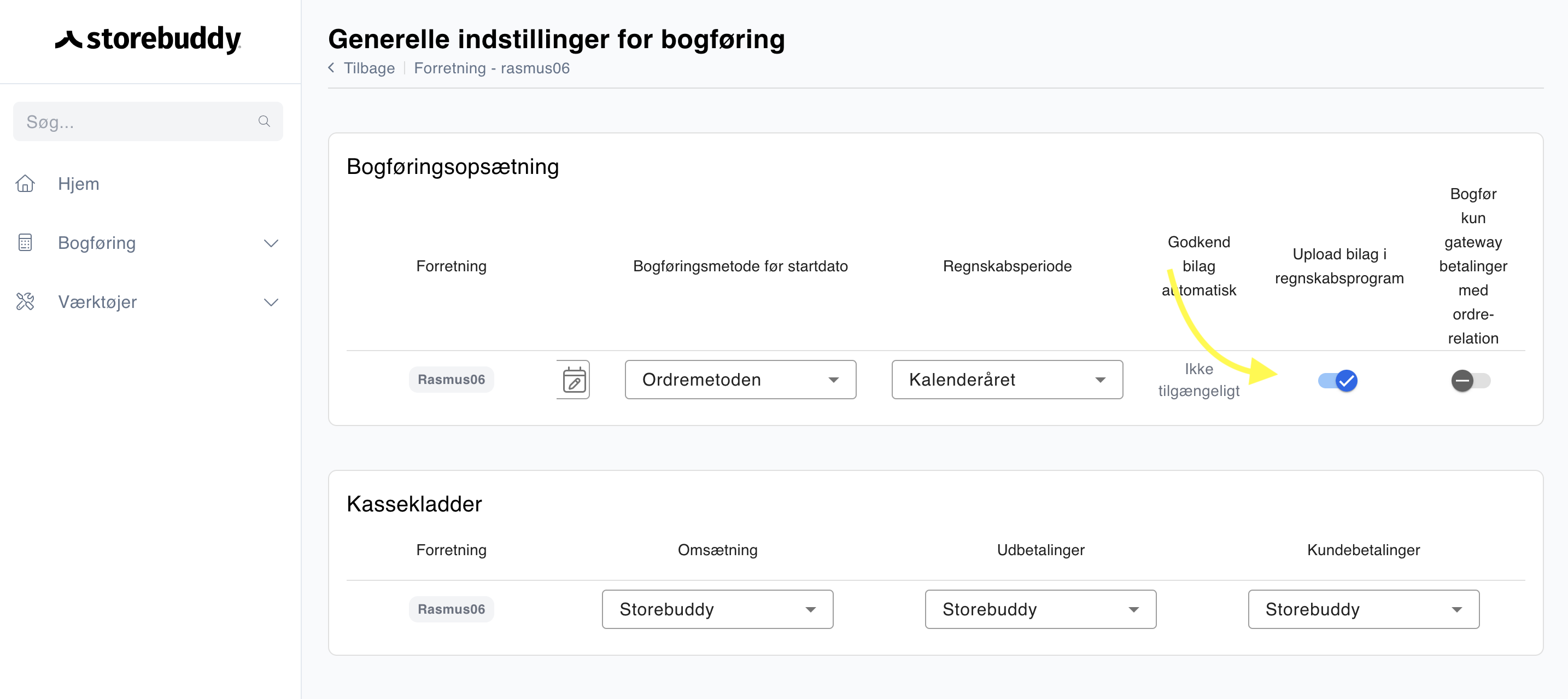Click Forretning - rasmus06 breadcrumb link

click(492, 68)
